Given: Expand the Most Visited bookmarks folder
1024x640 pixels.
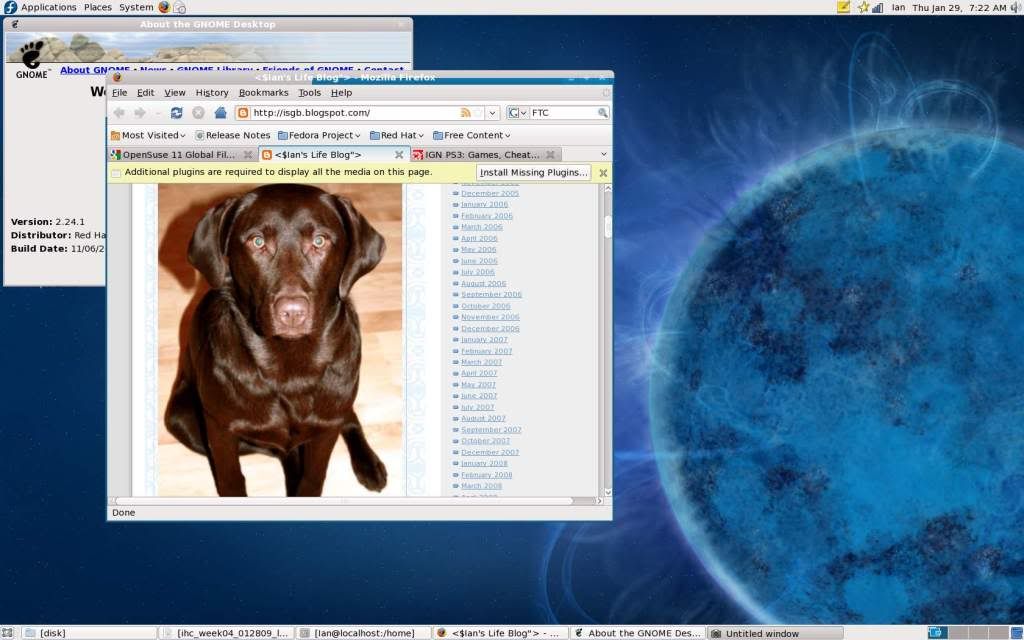Looking at the screenshot, I should (x=148, y=135).
